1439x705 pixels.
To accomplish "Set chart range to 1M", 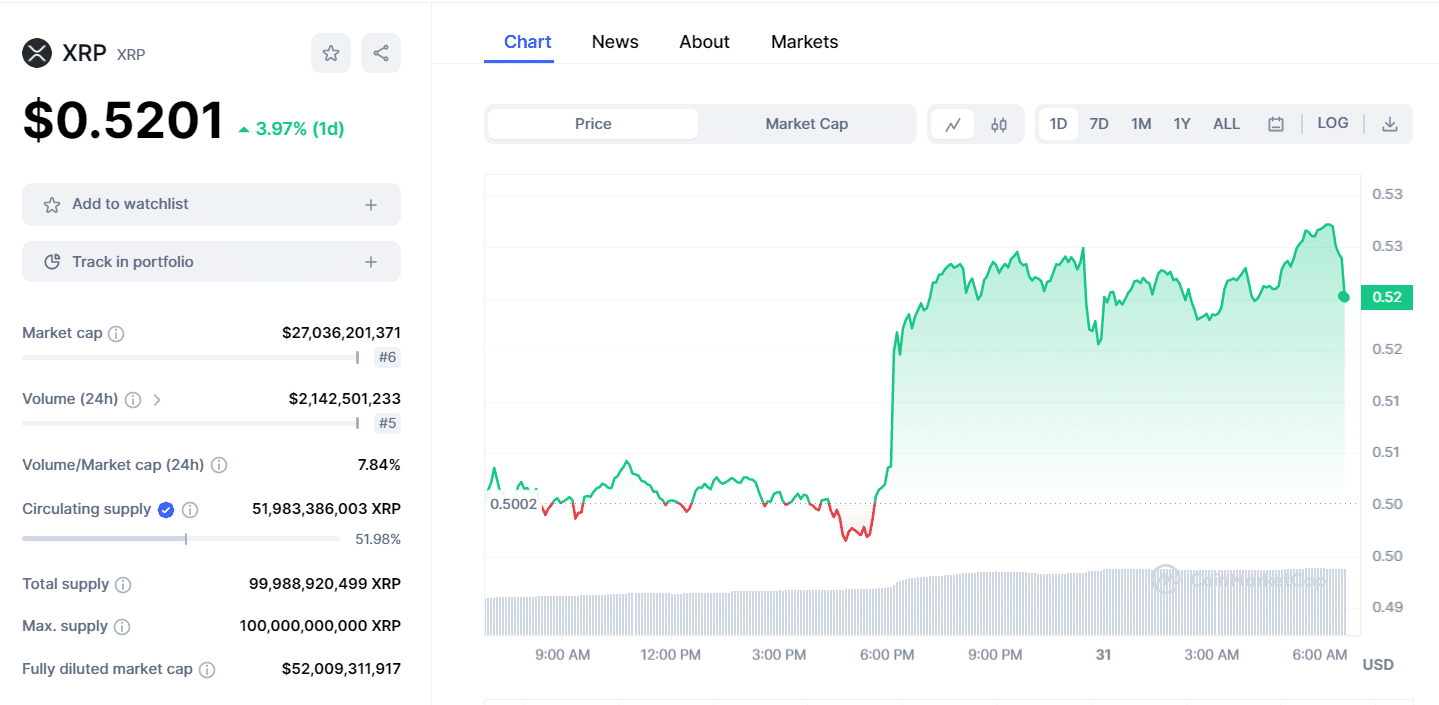I will (1141, 124).
